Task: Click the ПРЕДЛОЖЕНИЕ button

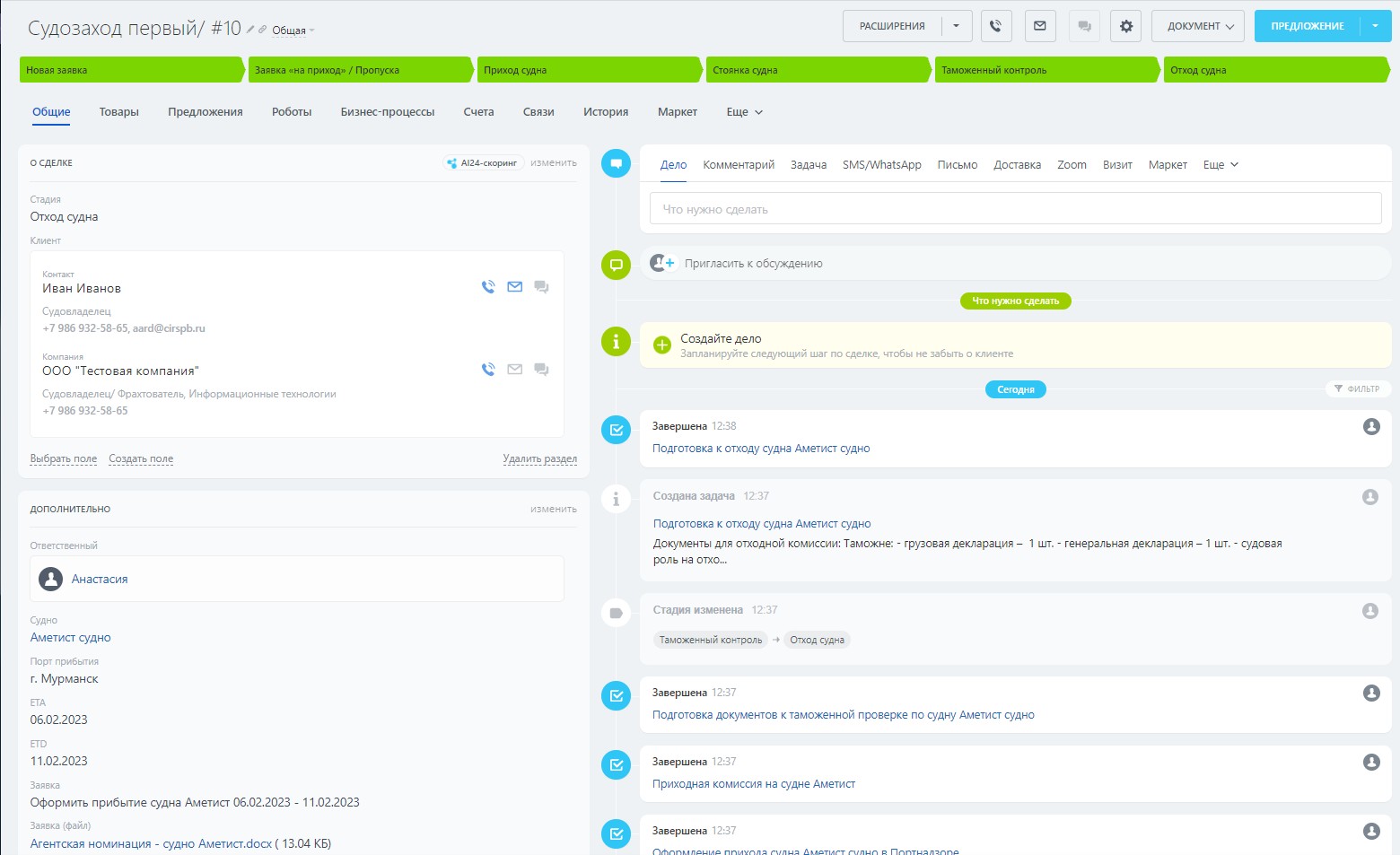Action: 1308,26
